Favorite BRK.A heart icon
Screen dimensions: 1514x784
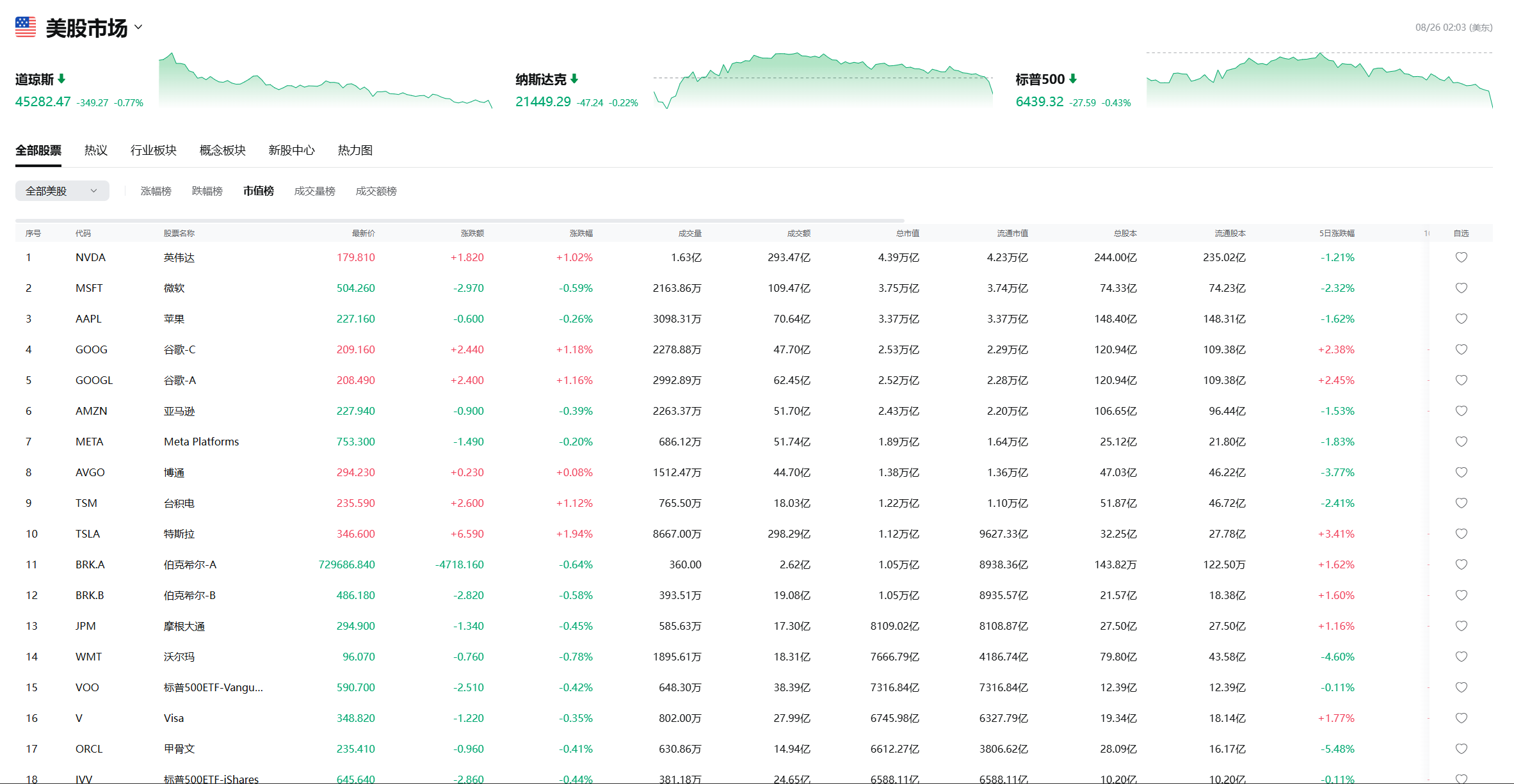tap(1462, 564)
